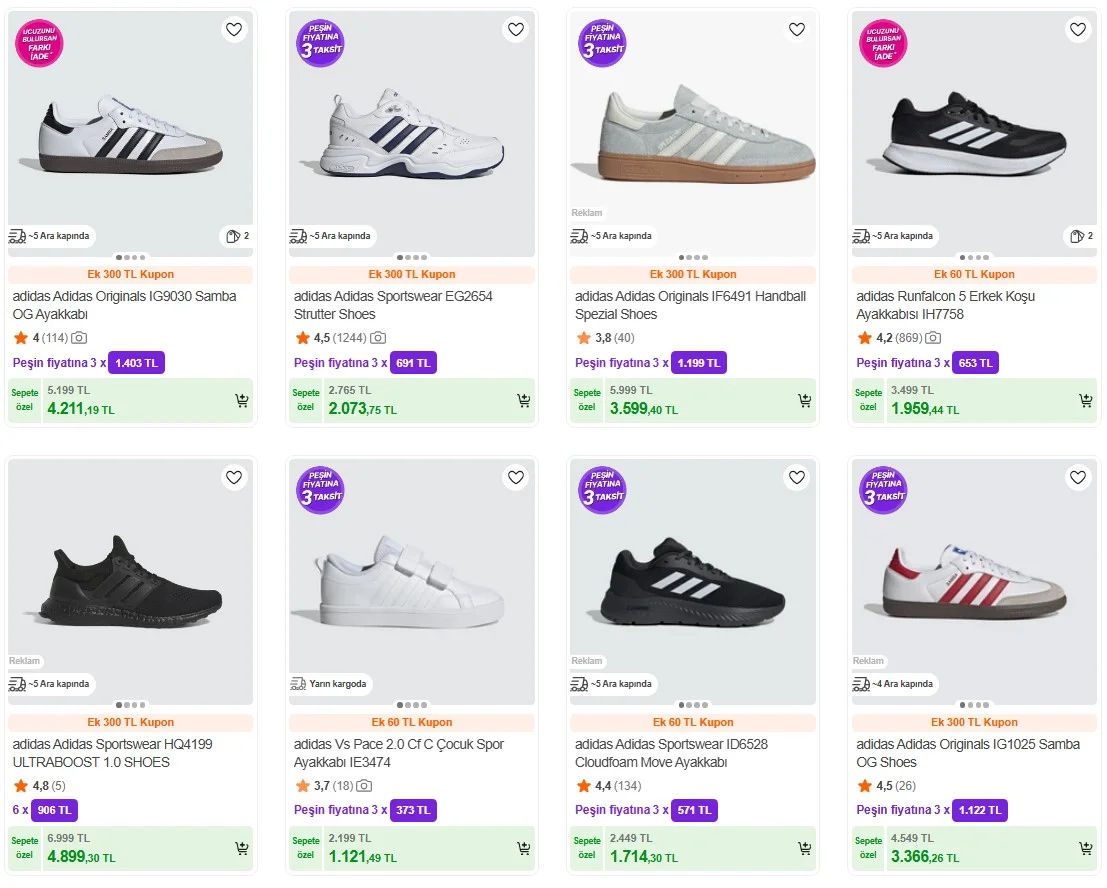Viewport: 1107px width, 888px height.
Task: Click delivery truck icon on Handball Spezial card
Action: point(579,236)
